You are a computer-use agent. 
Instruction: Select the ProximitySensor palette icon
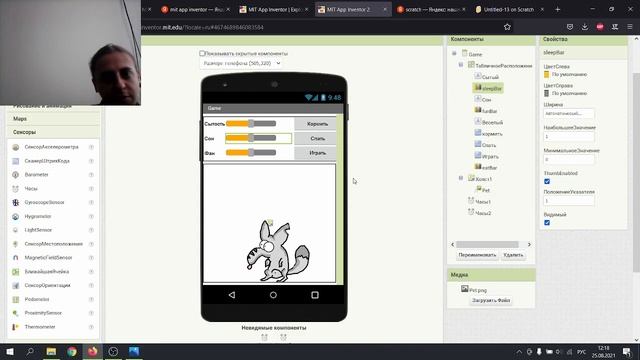16,313
